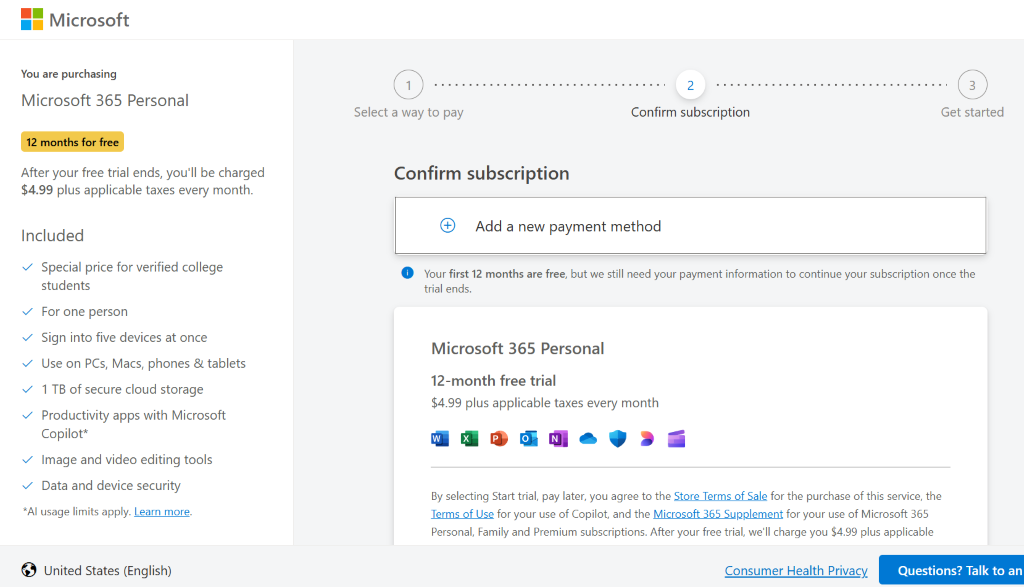Click the OneNote app icon
Viewport: 1024px width, 587px height.
(558, 438)
